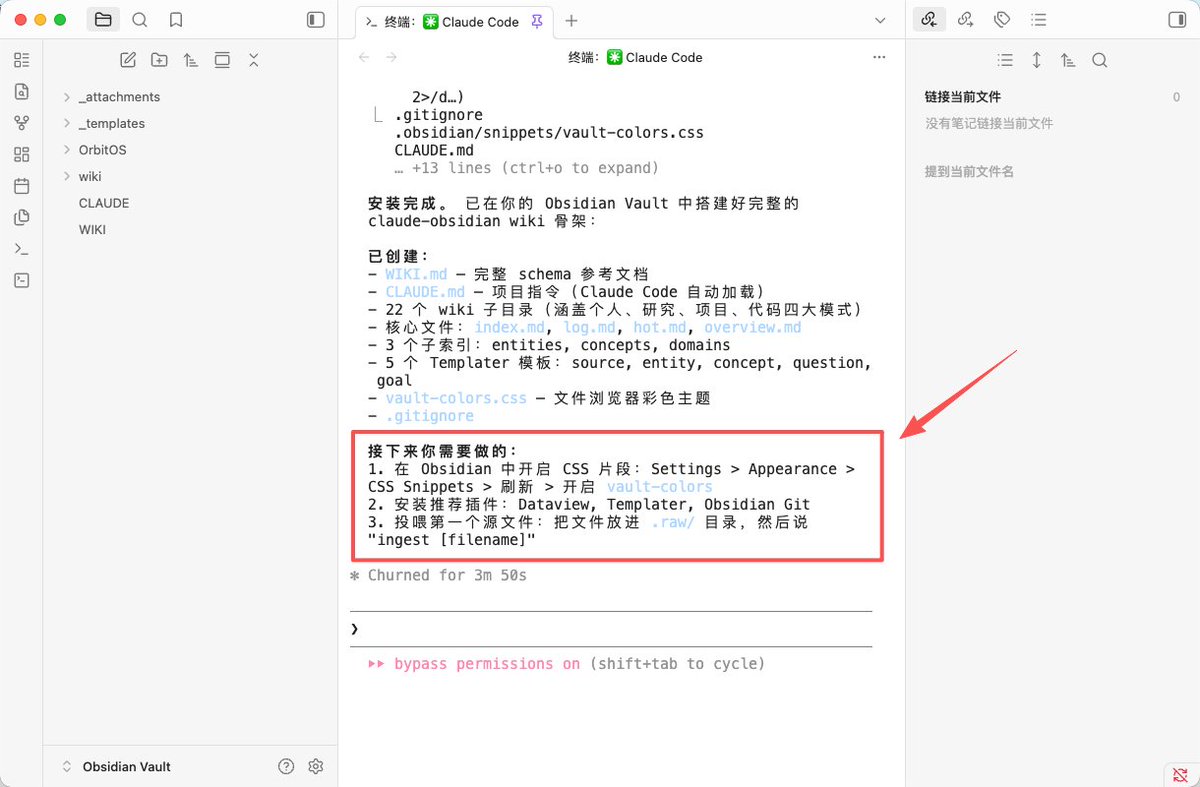This screenshot has height=787, width=1200.
Task: Click the vault-colors.css link
Action: 456,398
